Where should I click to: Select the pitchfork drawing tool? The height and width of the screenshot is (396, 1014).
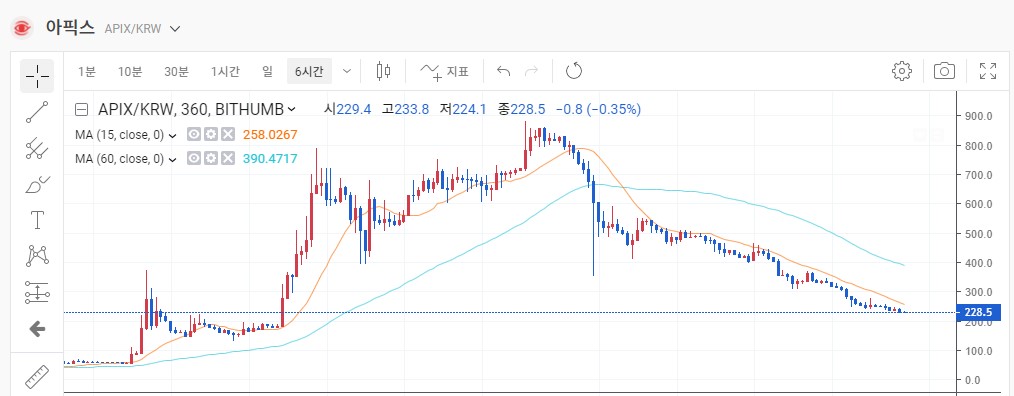(x=38, y=149)
